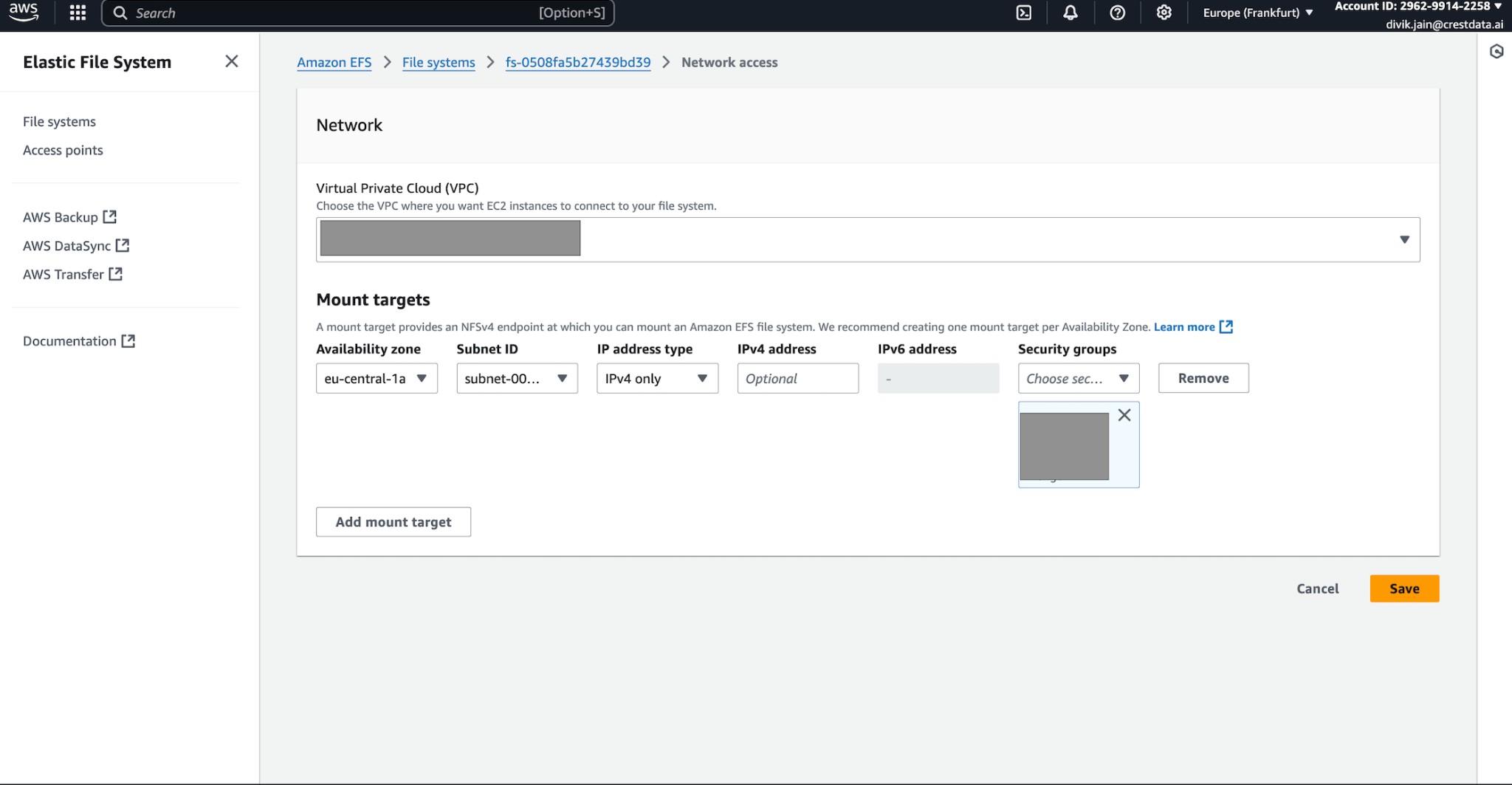Open CloudShell terminal icon in top bar
This screenshot has height=785, width=1512.
pyautogui.click(x=1024, y=13)
